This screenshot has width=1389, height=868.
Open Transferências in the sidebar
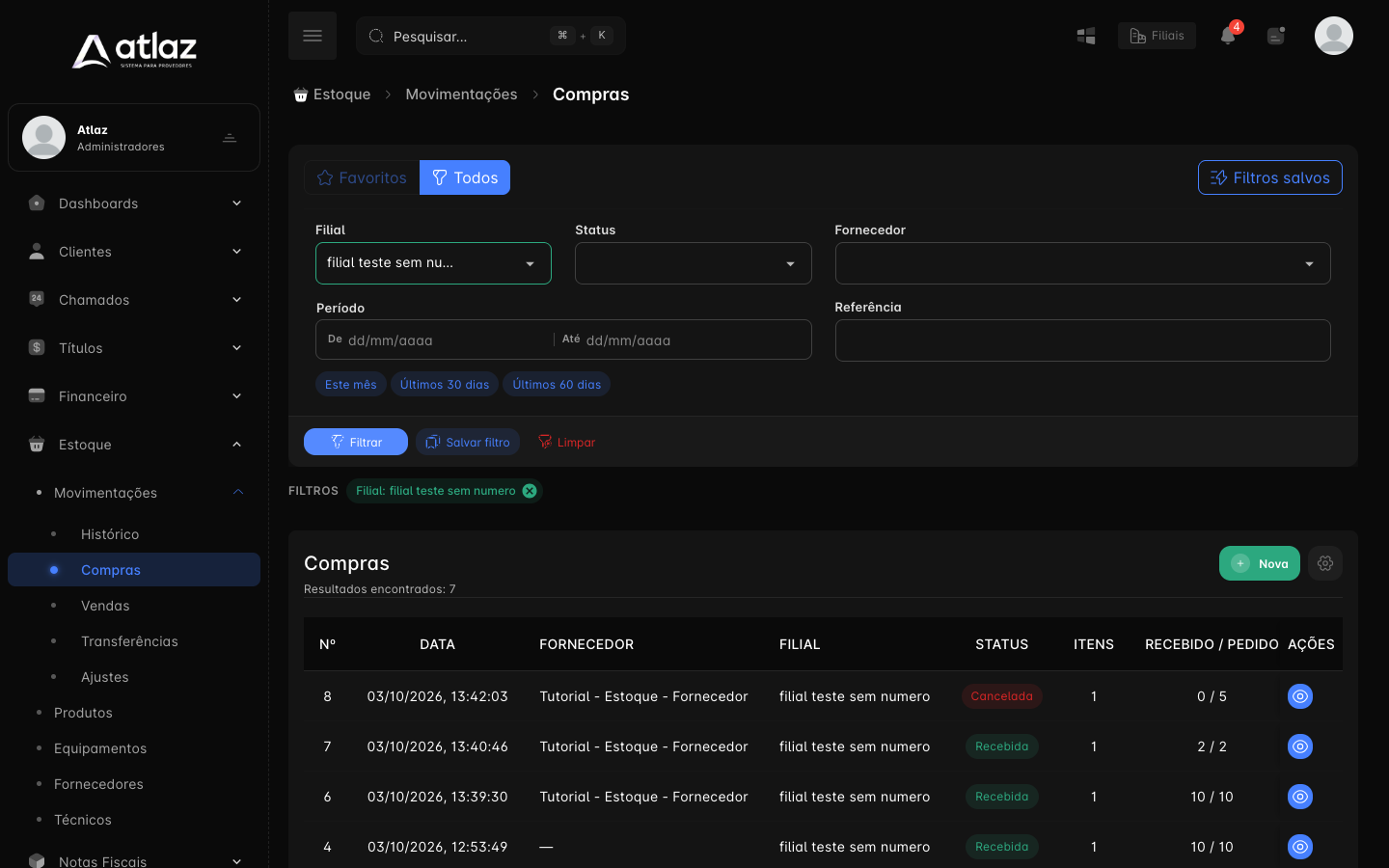point(129,641)
